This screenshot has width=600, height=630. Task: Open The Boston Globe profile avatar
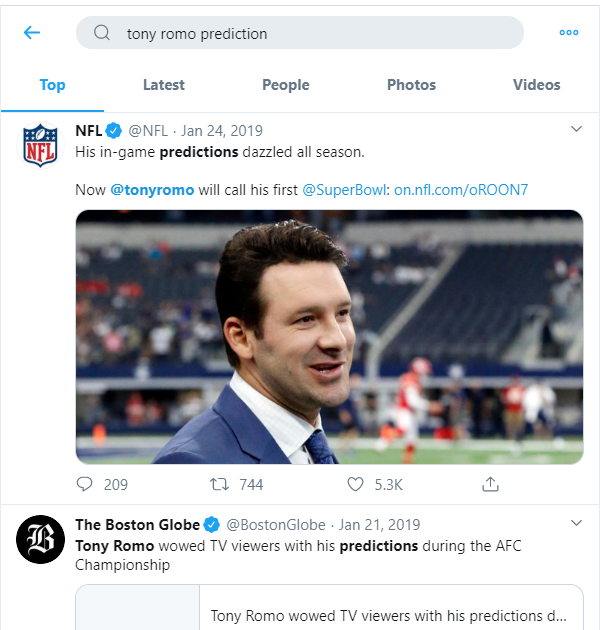pyautogui.click(x=41, y=539)
